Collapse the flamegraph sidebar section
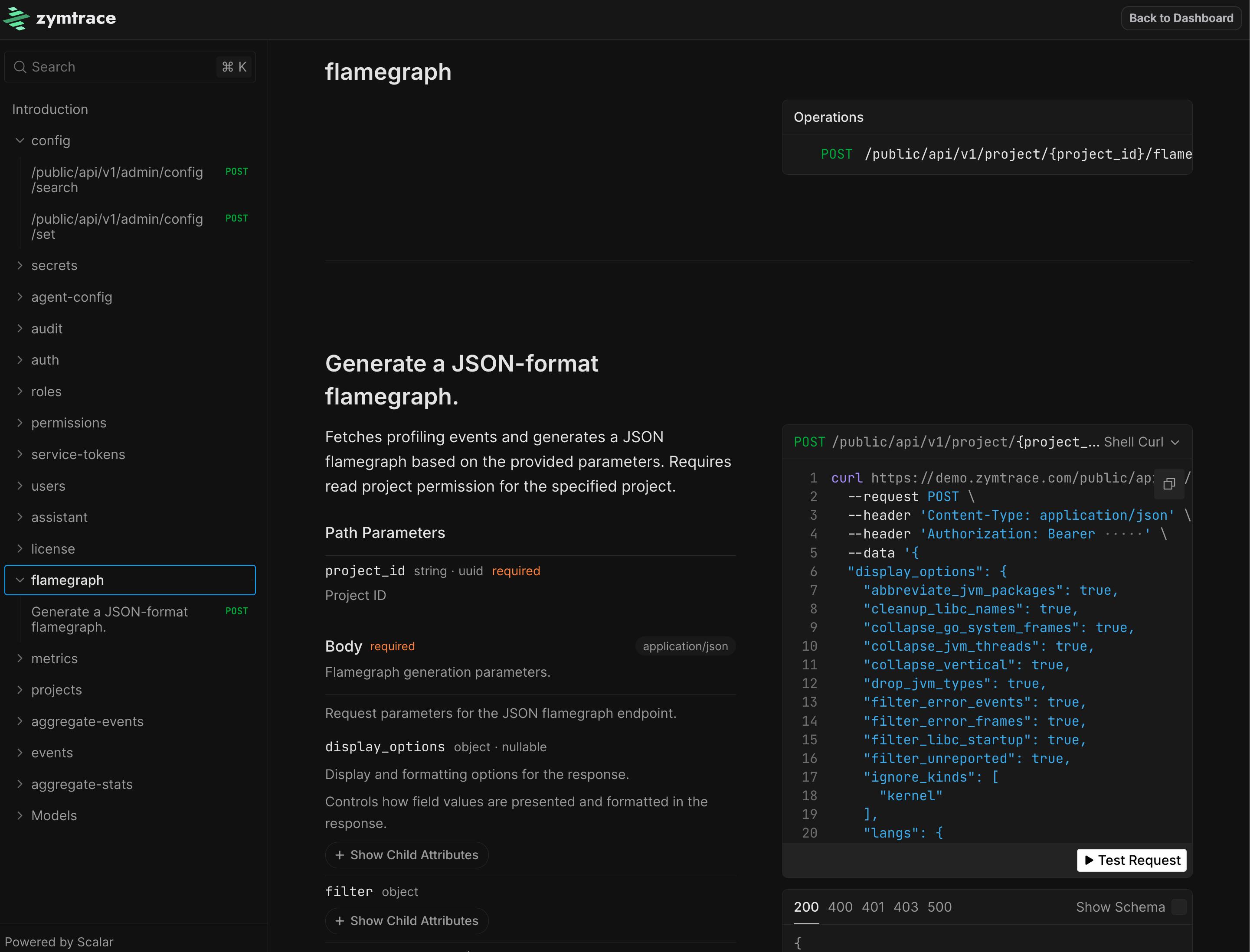 click(x=20, y=580)
